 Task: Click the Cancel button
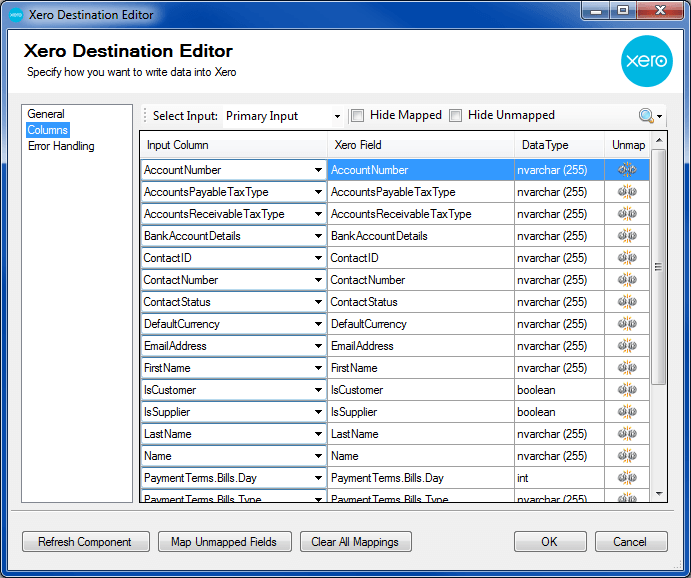[631, 541]
